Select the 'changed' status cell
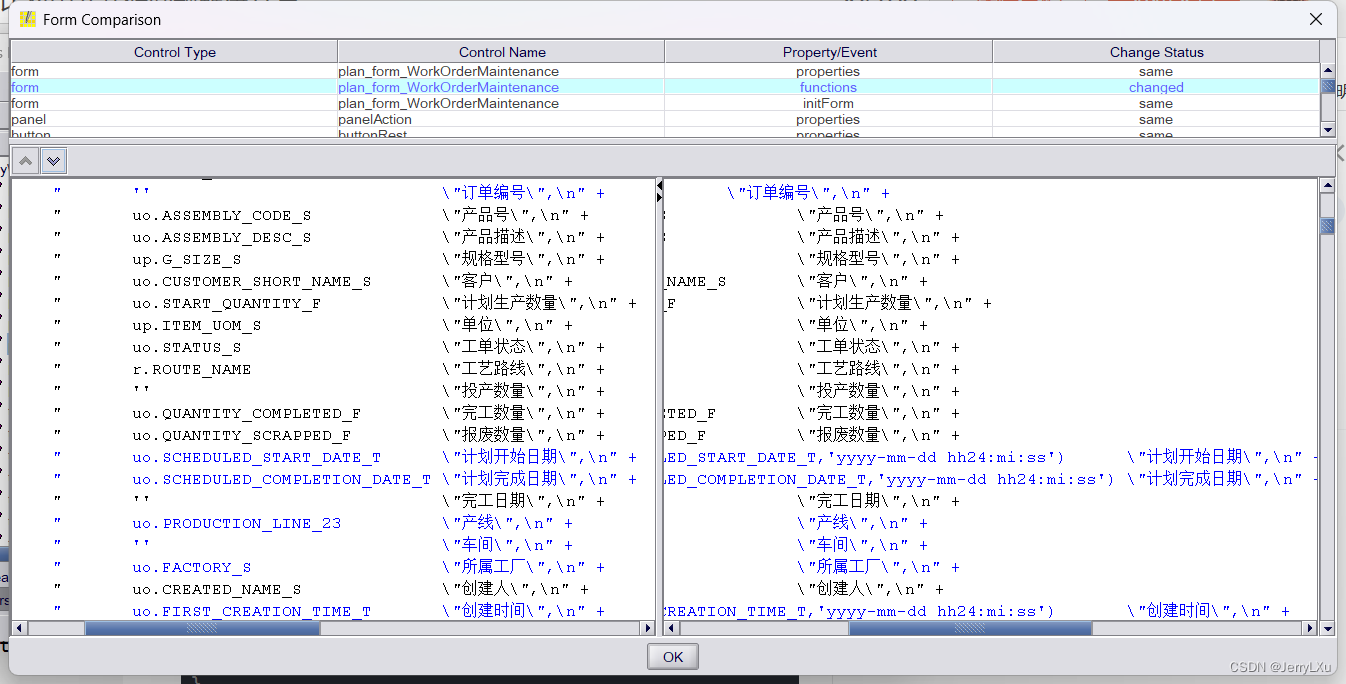 tap(1156, 87)
